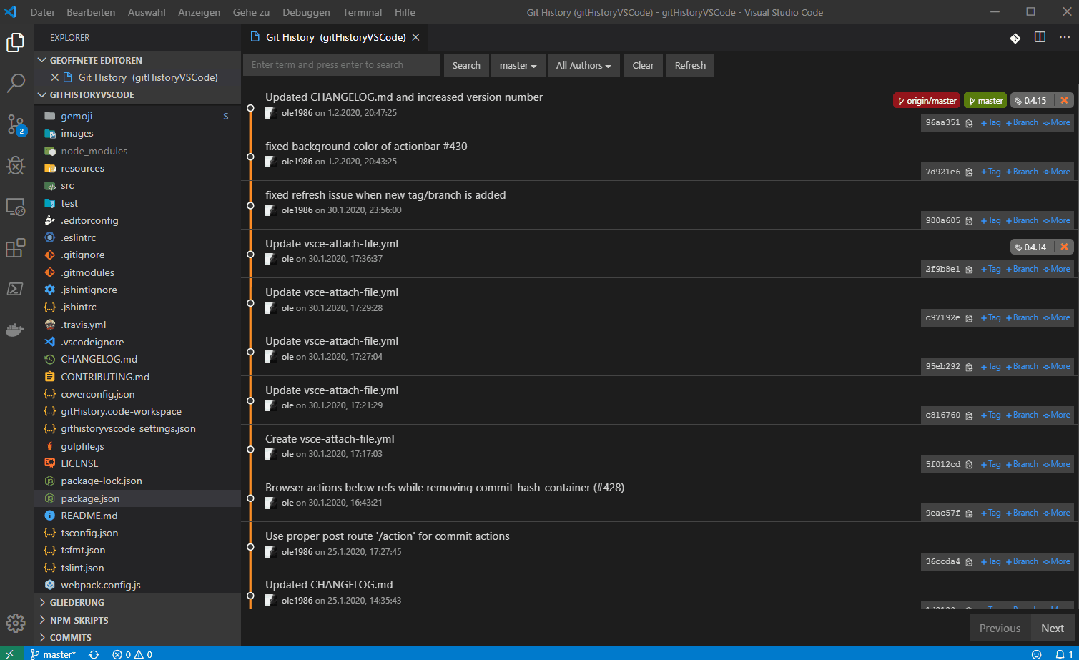Go to the Previous page of commits
Viewport: 1079px width, 660px height.
coord(1000,628)
